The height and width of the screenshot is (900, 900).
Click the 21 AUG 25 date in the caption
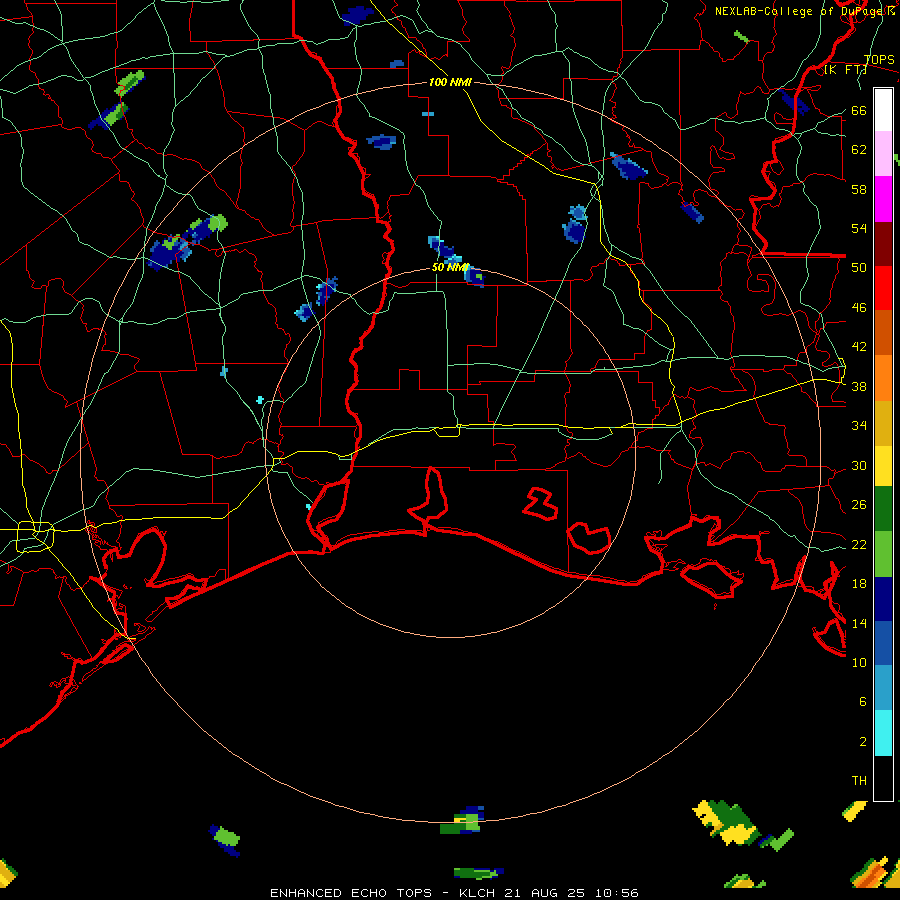pyautogui.click(x=545, y=893)
